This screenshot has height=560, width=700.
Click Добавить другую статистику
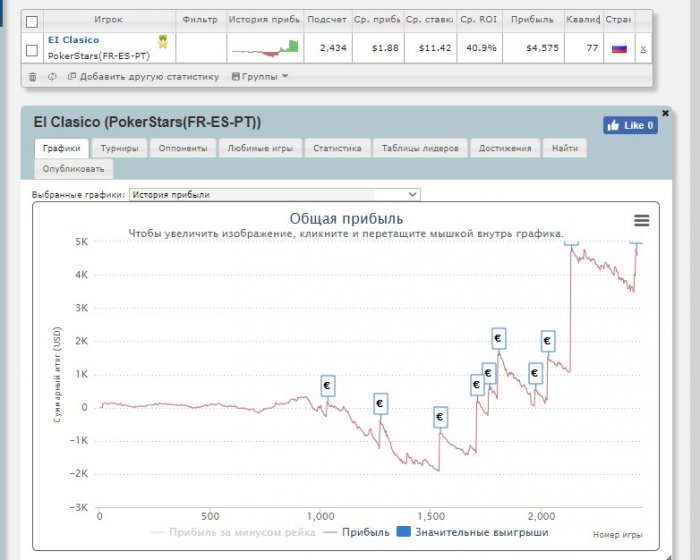point(143,77)
